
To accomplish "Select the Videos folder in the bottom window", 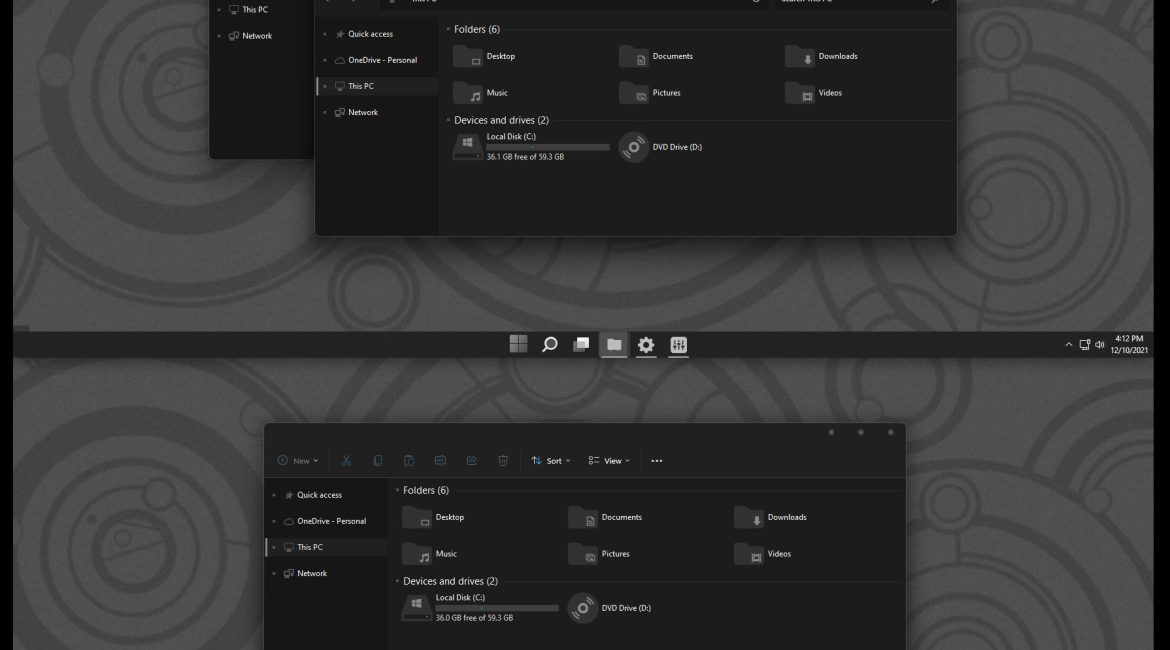I will click(764, 554).
